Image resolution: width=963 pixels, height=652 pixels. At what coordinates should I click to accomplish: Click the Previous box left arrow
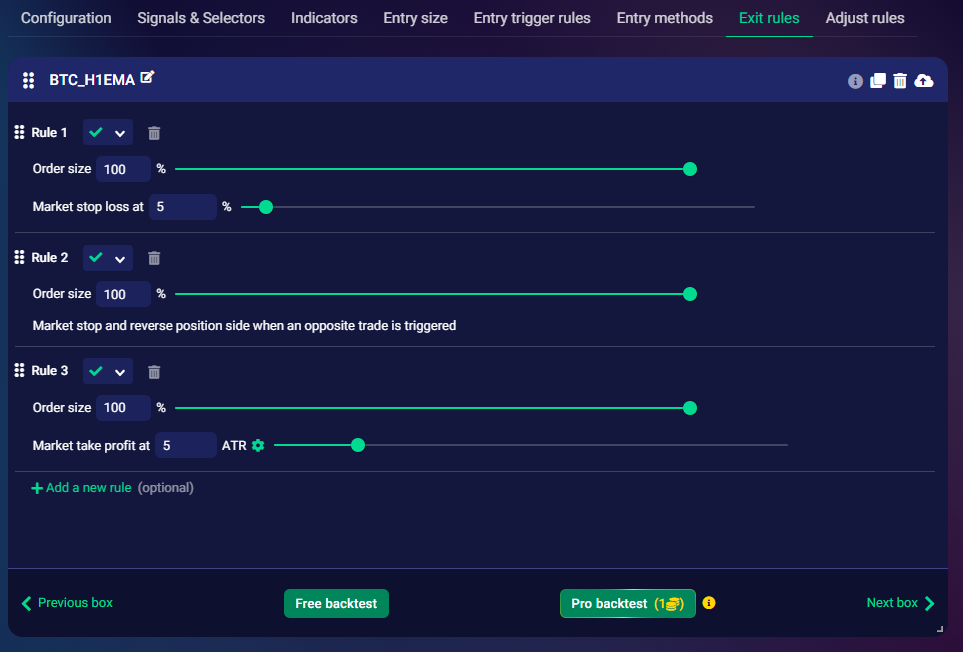click(26, 603)
